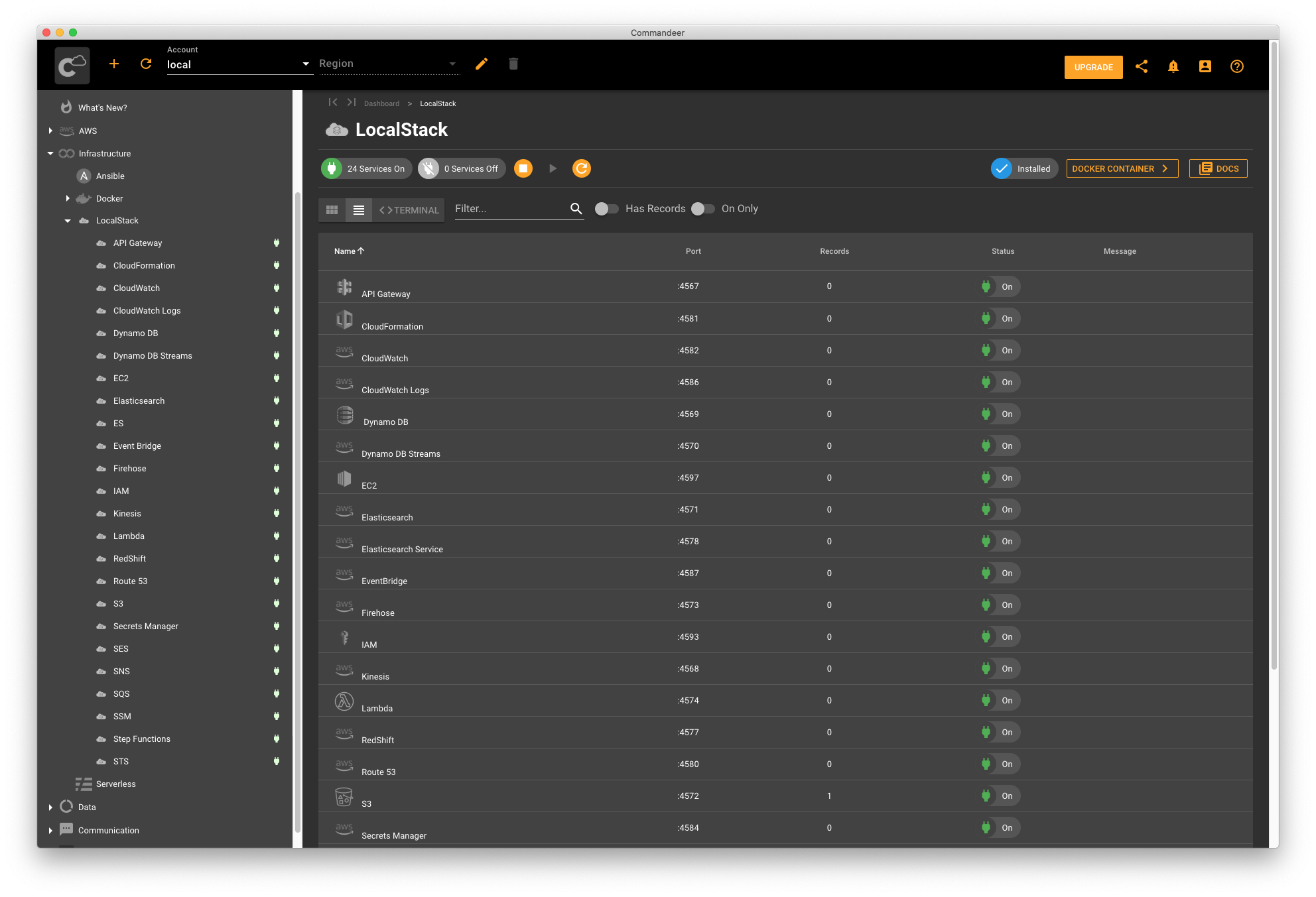Toggle the Has Records switch
The image size is (1316, 897).
606,209
